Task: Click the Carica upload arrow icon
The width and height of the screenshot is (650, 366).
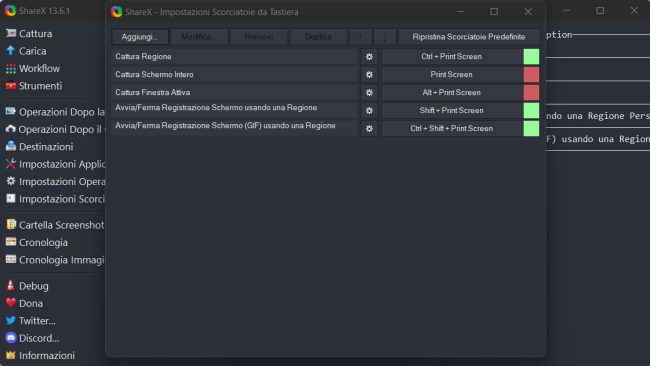Action: [x=11, y=51]
